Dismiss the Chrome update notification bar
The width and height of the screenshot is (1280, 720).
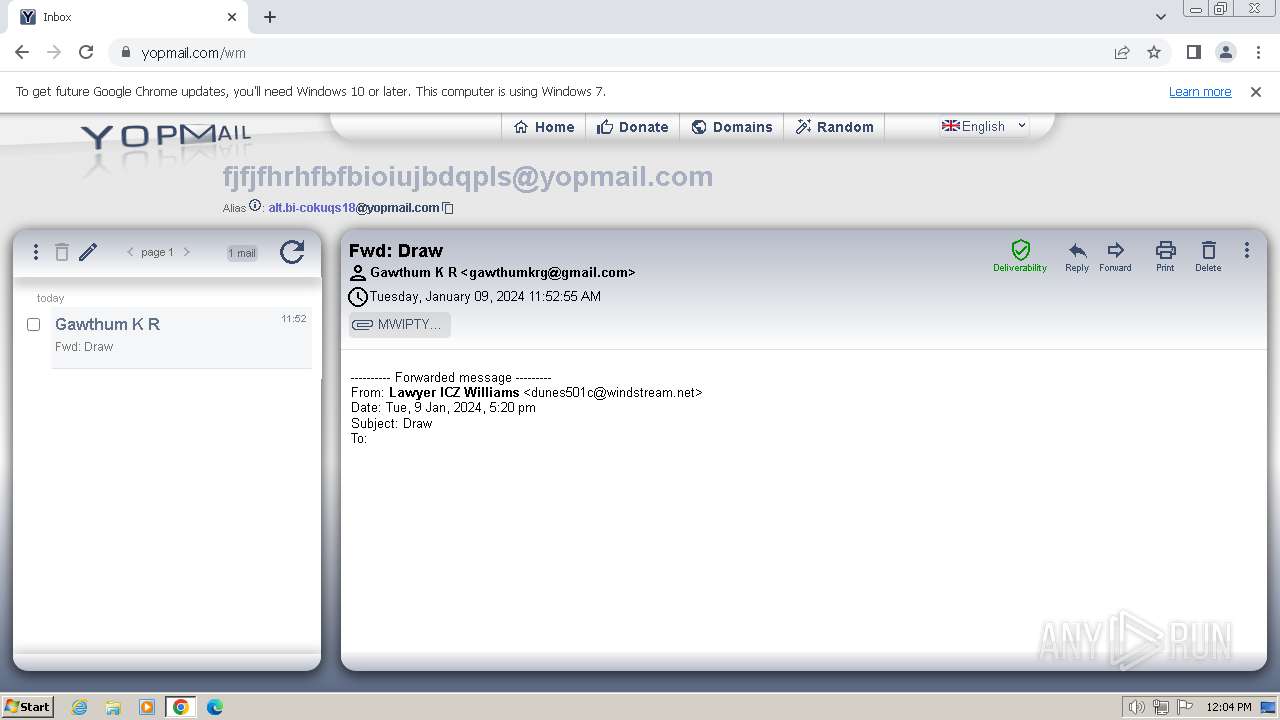(x=1256, y=91)
